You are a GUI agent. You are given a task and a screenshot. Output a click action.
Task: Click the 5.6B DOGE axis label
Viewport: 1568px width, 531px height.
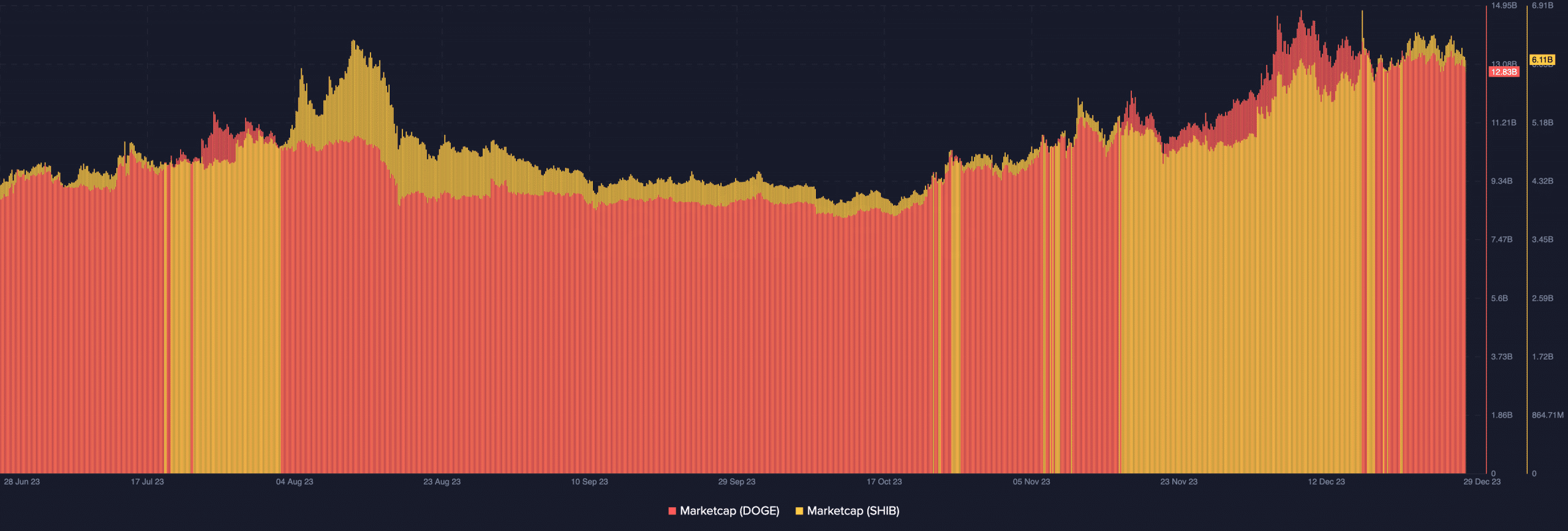coord(1499,298)
